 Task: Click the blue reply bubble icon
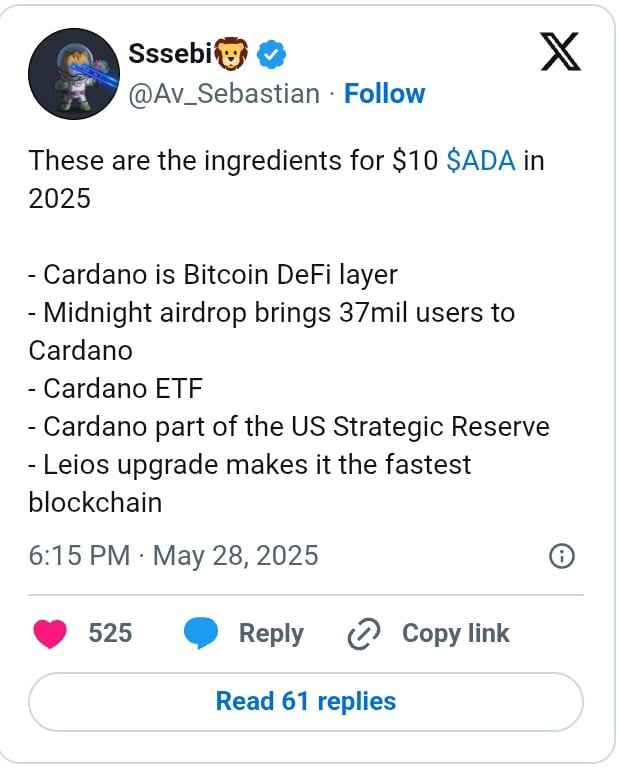point(201,633)
